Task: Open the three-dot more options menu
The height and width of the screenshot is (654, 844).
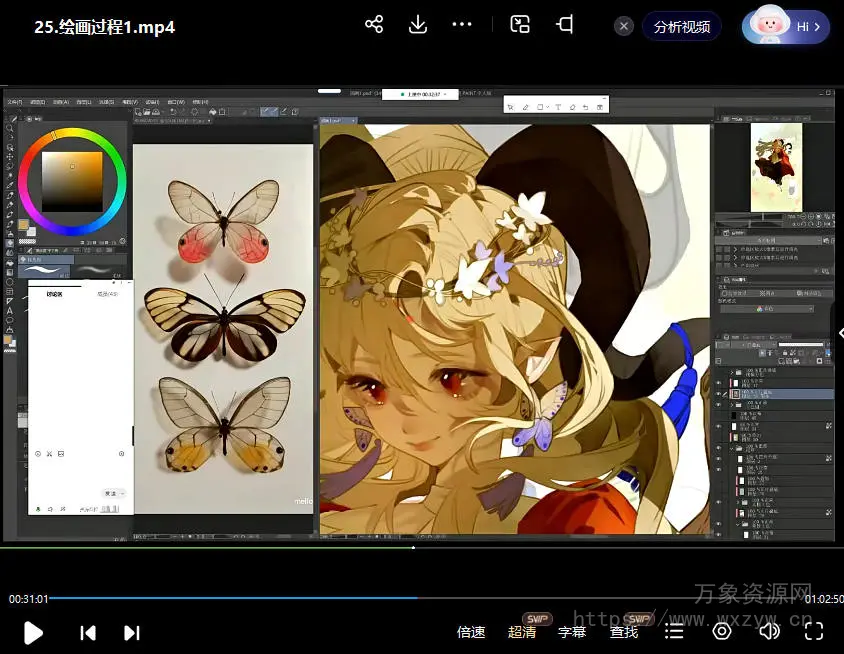Action: click(x=461, y=25)
